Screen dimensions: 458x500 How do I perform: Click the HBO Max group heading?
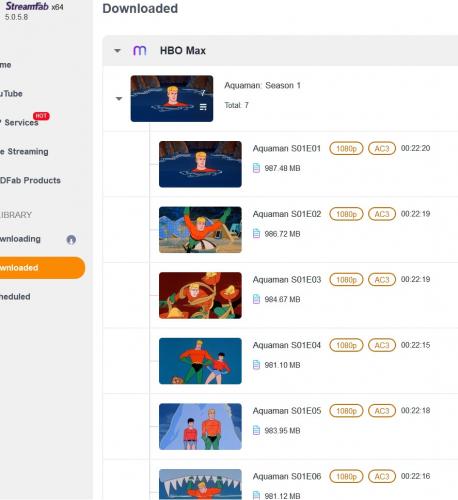pos(183,51)
